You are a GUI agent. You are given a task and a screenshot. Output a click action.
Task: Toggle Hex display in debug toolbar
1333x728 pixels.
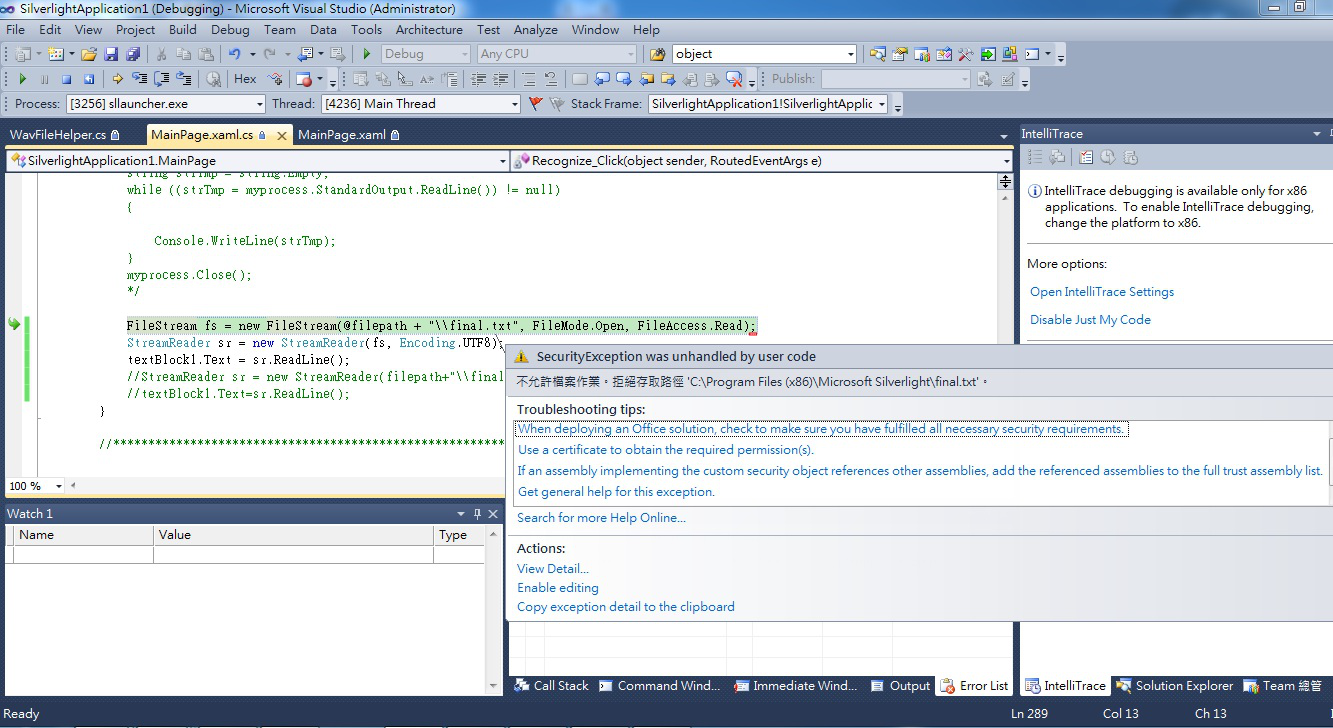245,79
